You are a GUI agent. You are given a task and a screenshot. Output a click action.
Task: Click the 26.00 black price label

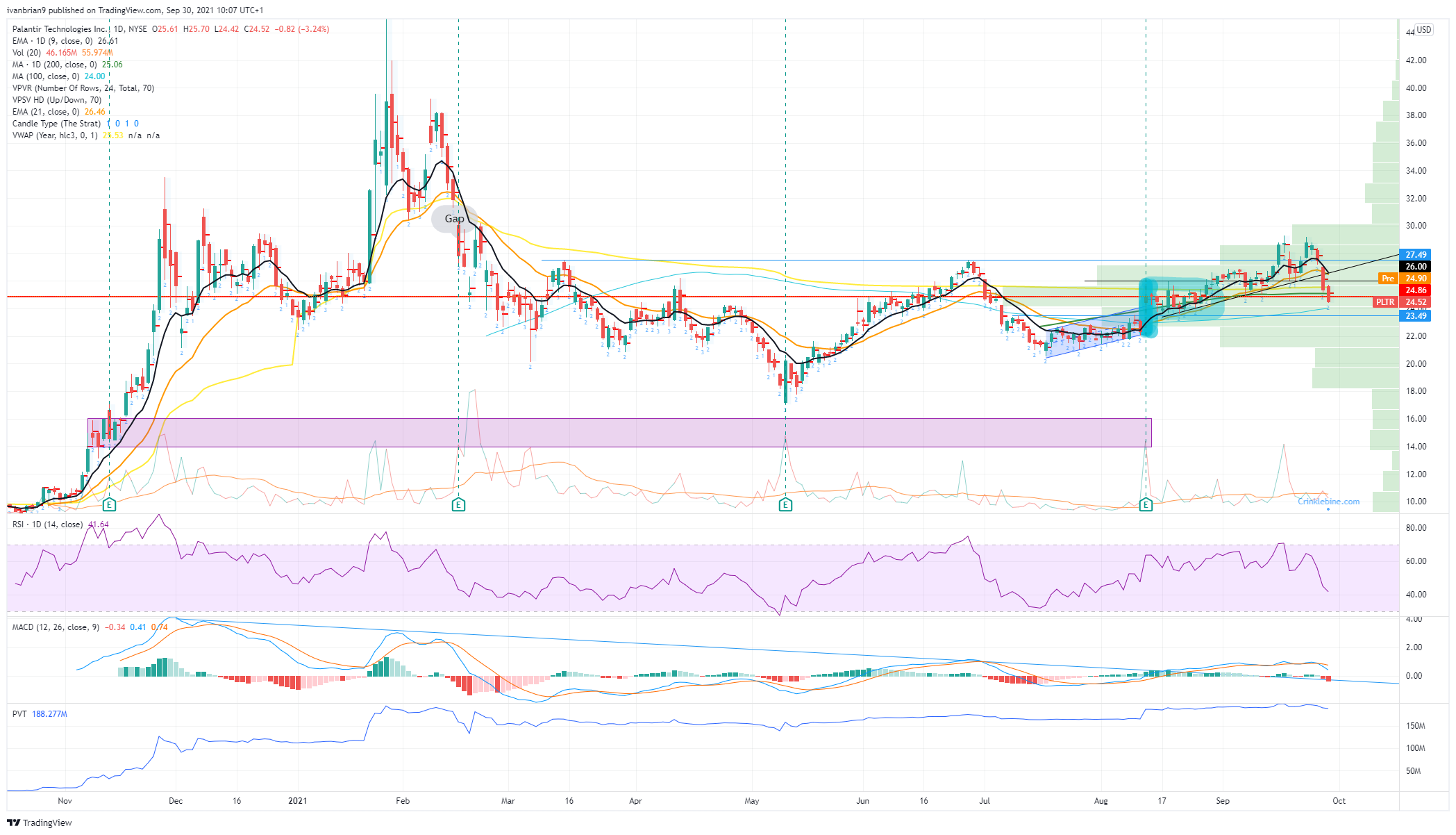tap(1415, 267)
